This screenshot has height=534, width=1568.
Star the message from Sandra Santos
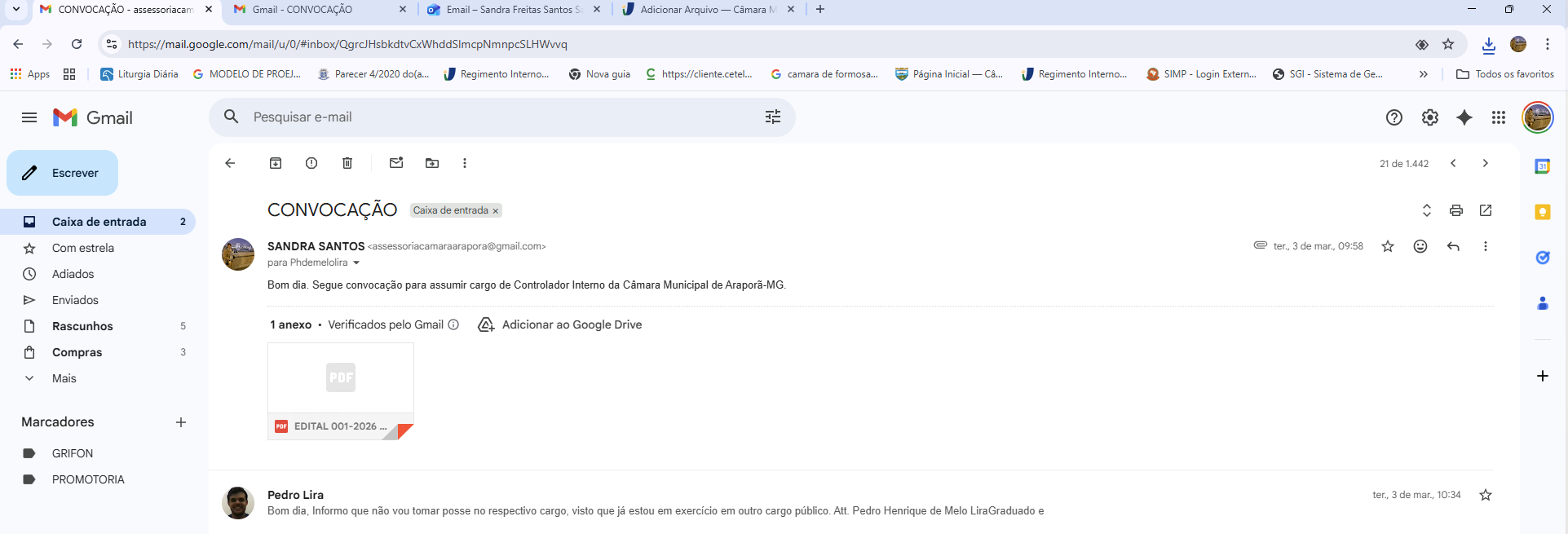tap(1388, 246)
